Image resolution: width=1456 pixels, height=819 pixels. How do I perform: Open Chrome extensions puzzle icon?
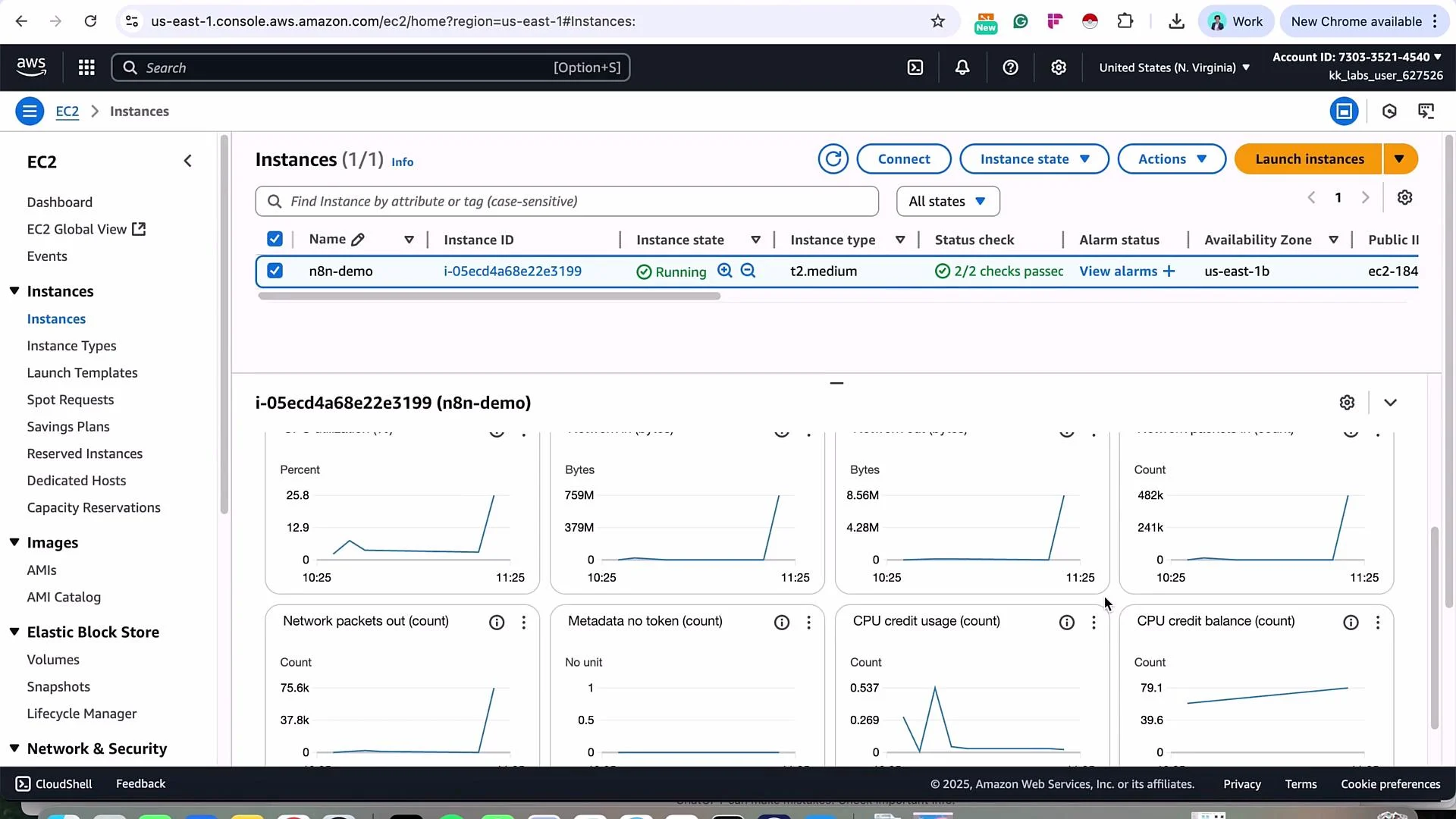pyautogui.click(x=1125, y=21)
